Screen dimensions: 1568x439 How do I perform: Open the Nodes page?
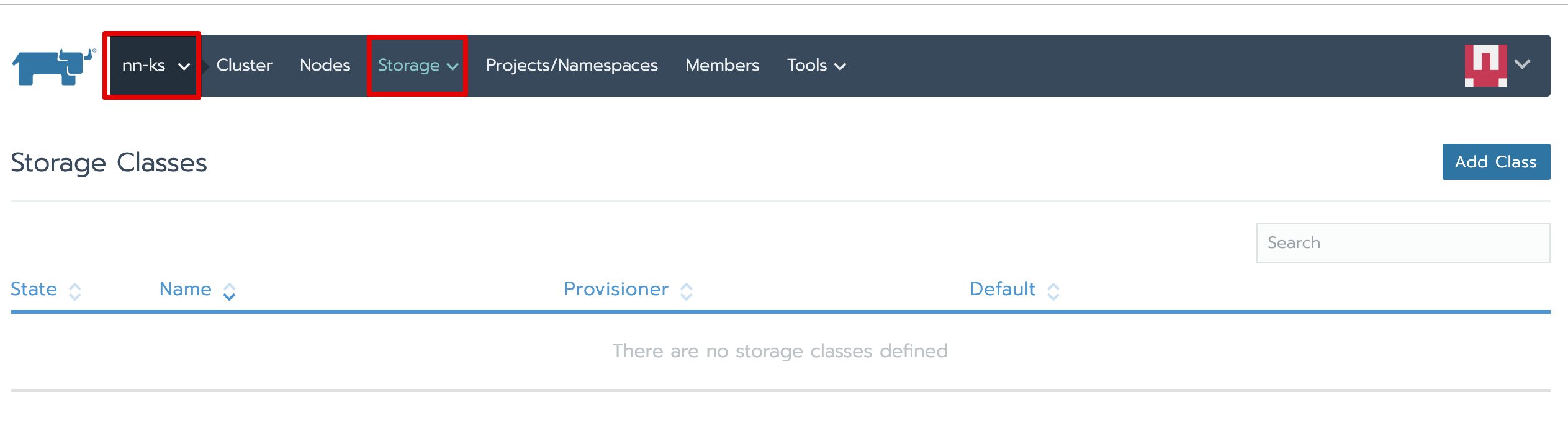click(325, 66)
